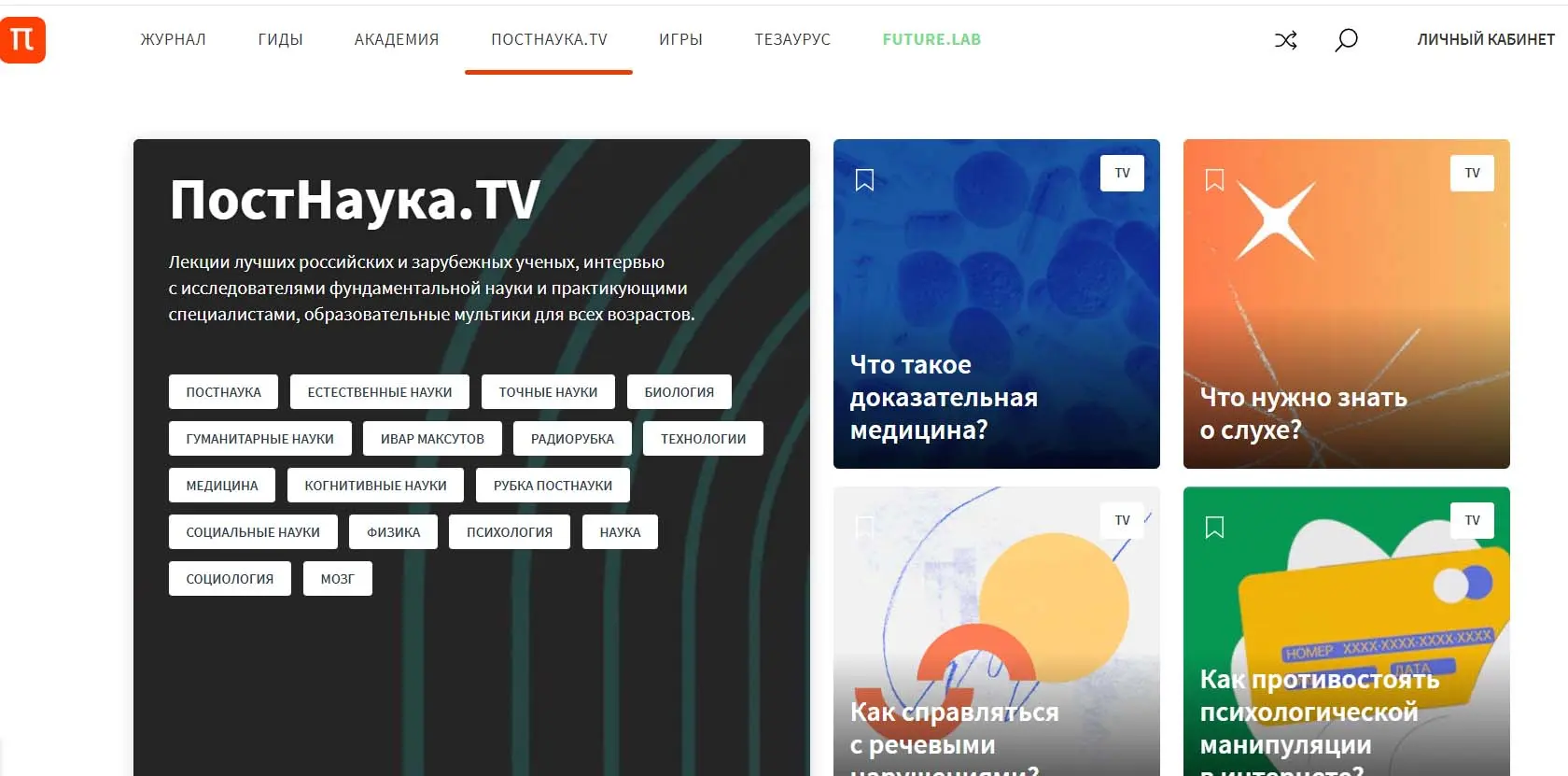Image resolution: width=1568 pixels, height=776 pixels.
Task: Click TV badge on green manipulation card
Action: [x=1472, y=520]
